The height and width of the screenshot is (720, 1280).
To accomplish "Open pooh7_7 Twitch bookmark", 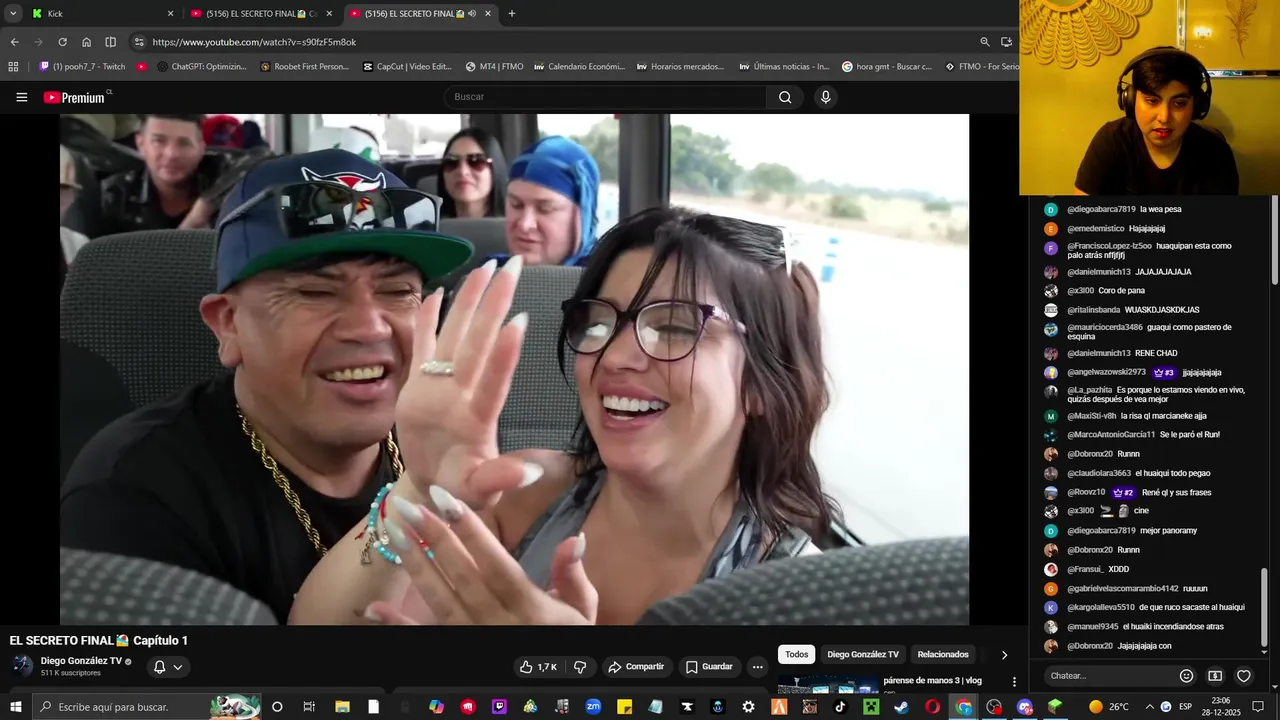I will click(82, 67).
